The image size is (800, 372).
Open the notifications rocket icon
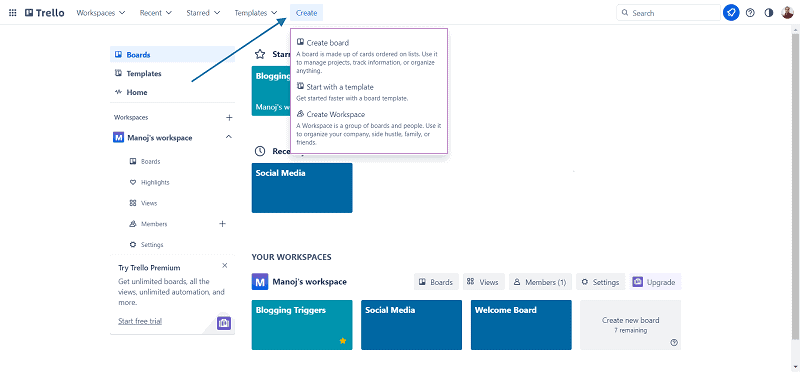(x=731, y=13)
